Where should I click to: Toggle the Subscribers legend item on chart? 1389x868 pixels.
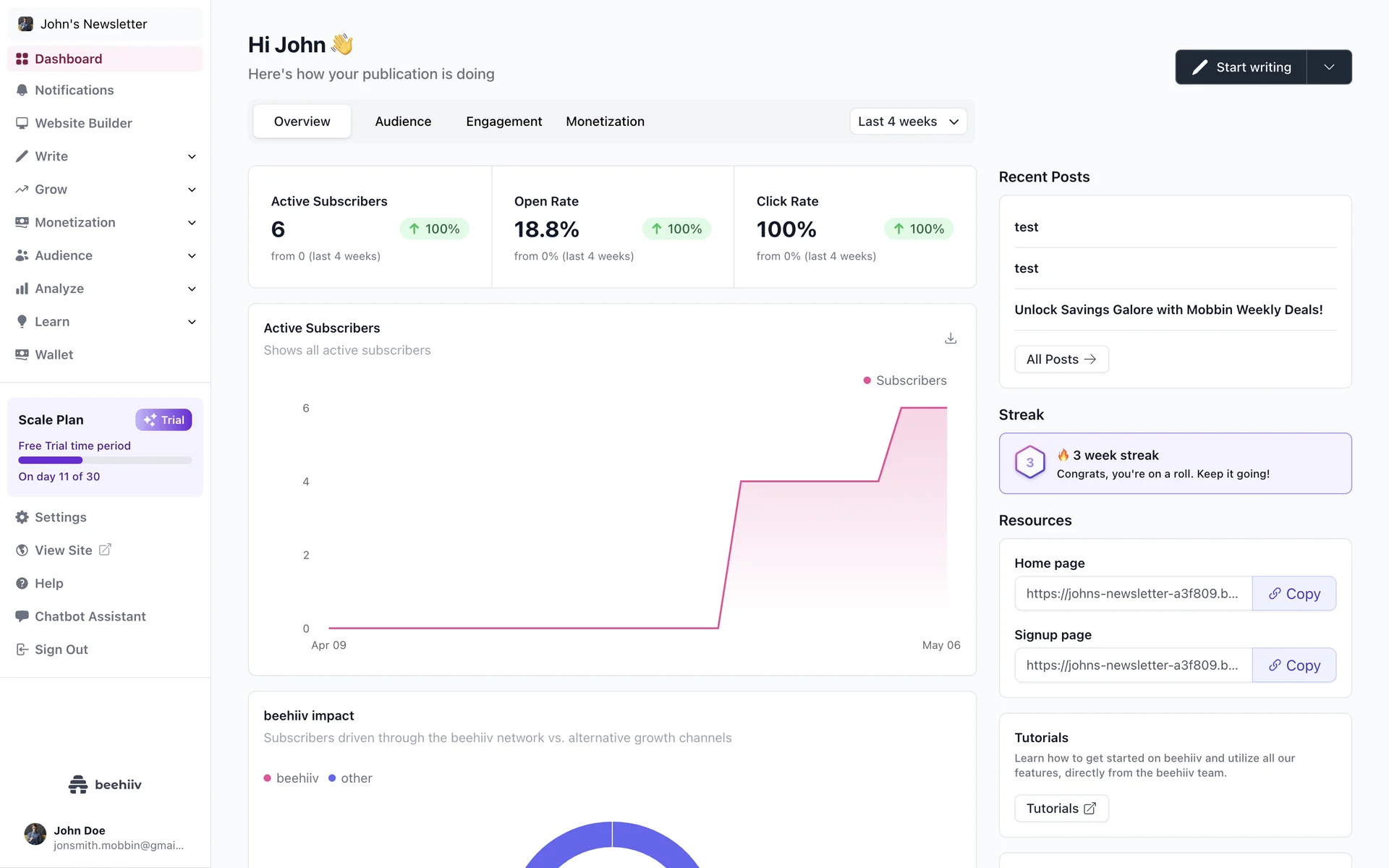[904, 380]
